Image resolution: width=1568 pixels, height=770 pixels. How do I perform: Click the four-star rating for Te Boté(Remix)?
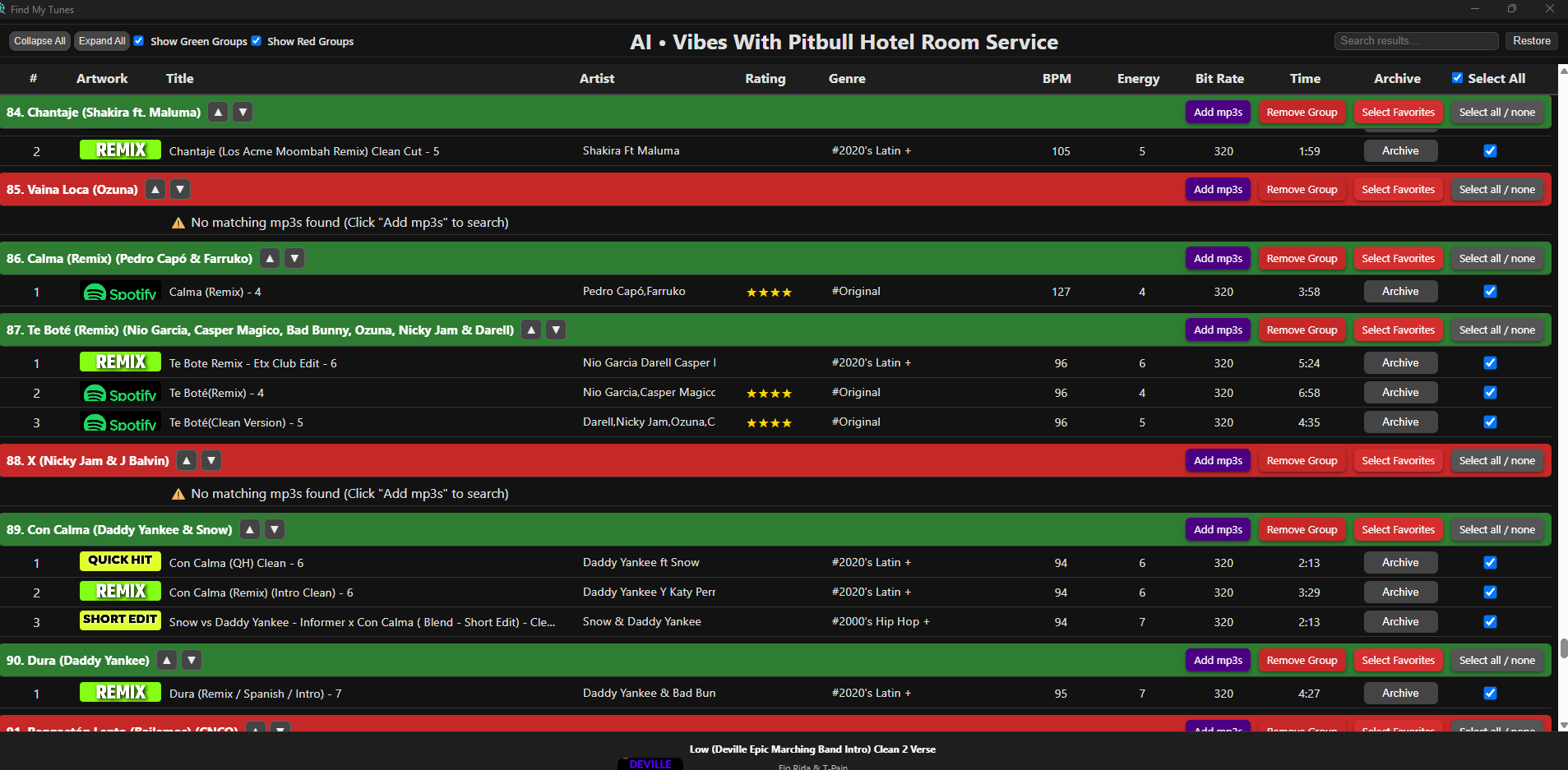point(769,394)
